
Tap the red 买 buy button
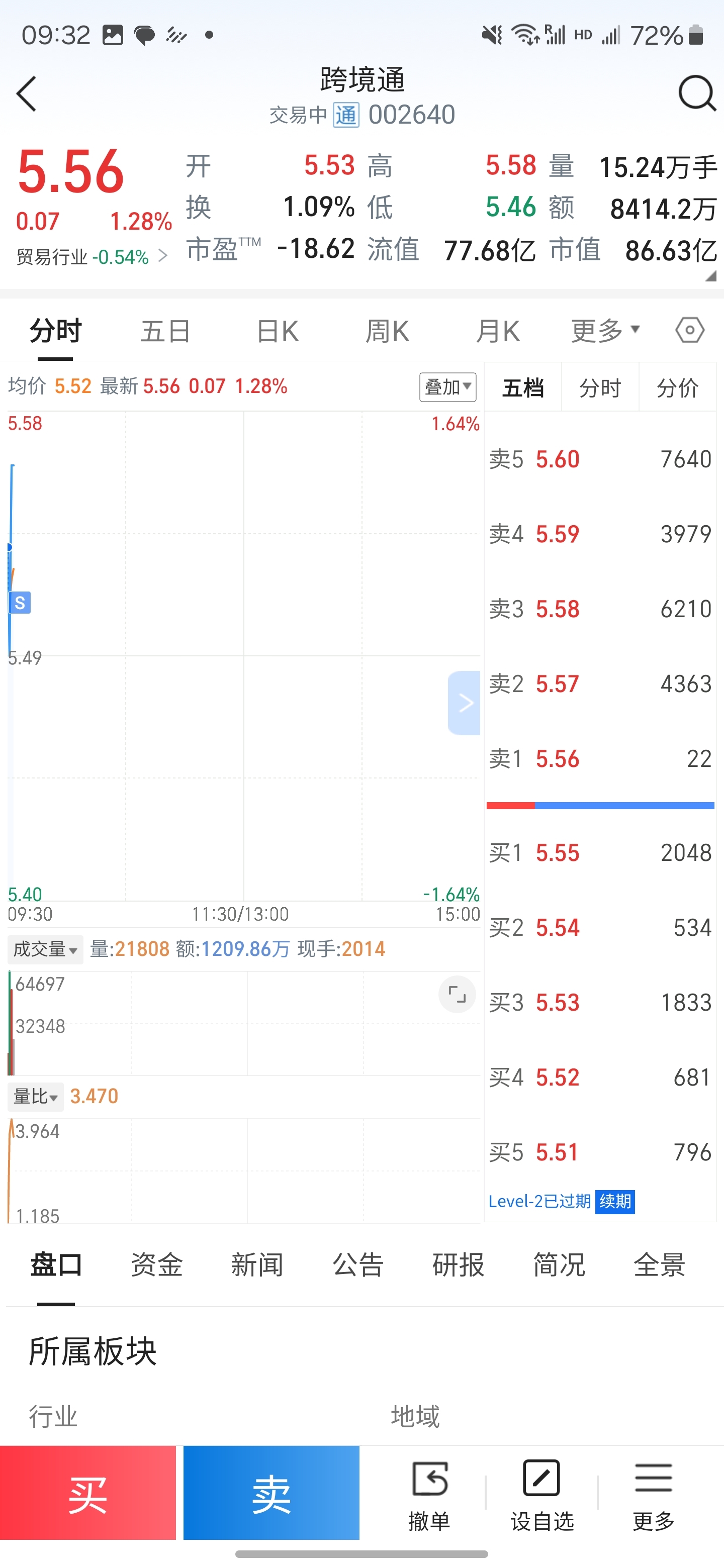pos(87,1493)
